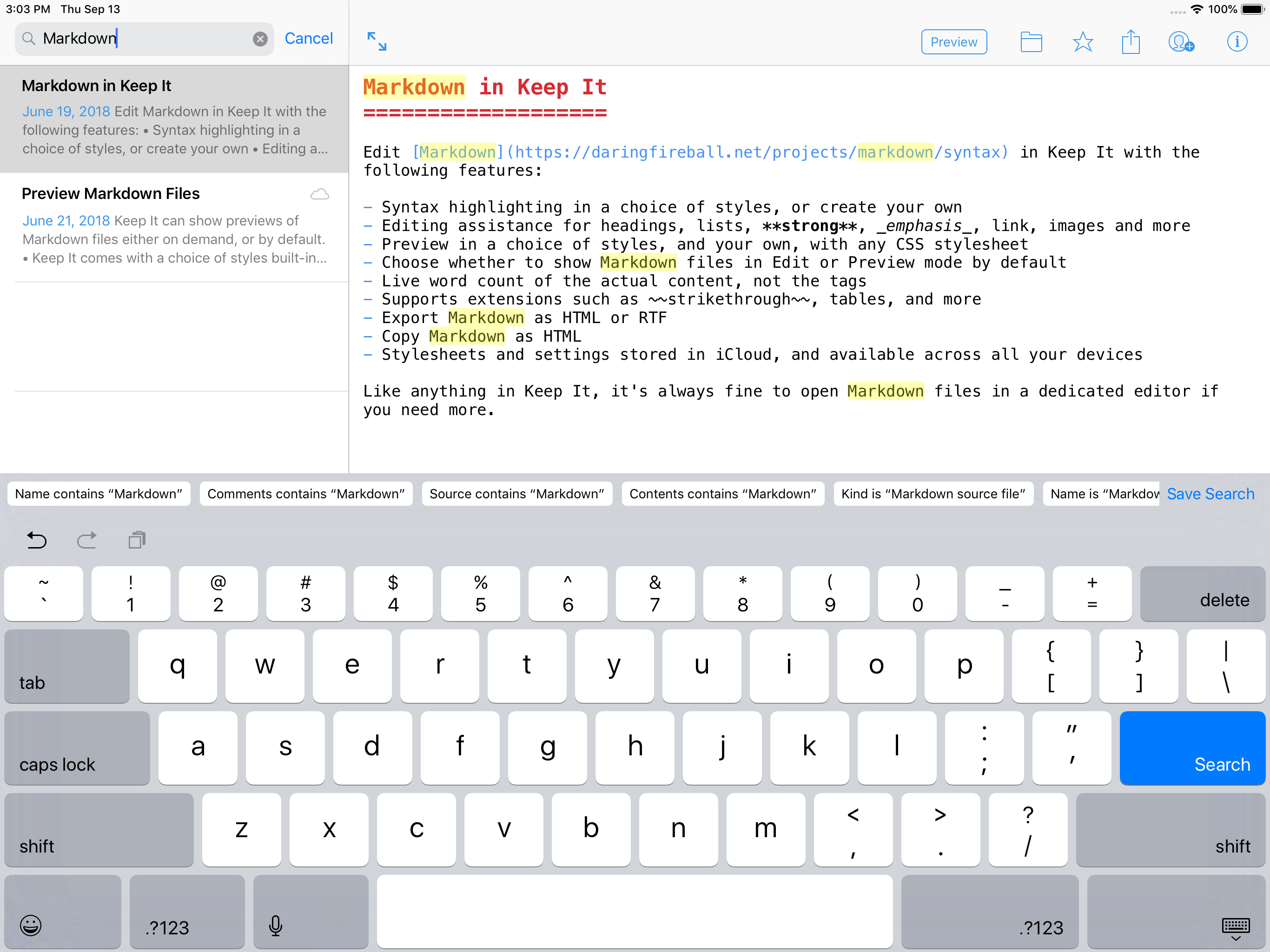Place cursor in 'Markdown in Keep It' heading
This screenshot has width=1270, height=952.
484,87
